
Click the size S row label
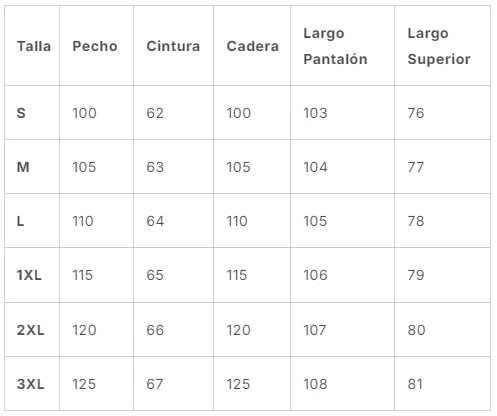click(x=21, y=113)
